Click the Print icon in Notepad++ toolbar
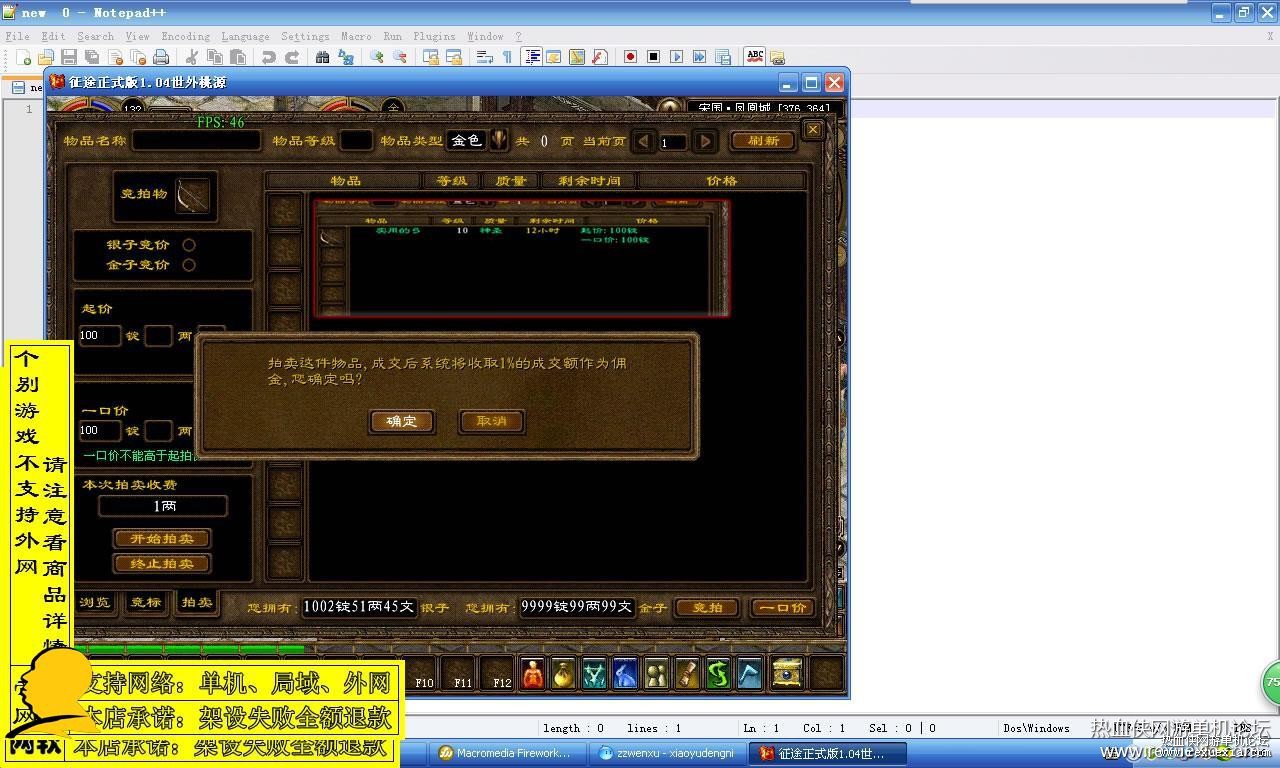 point(161,57)
